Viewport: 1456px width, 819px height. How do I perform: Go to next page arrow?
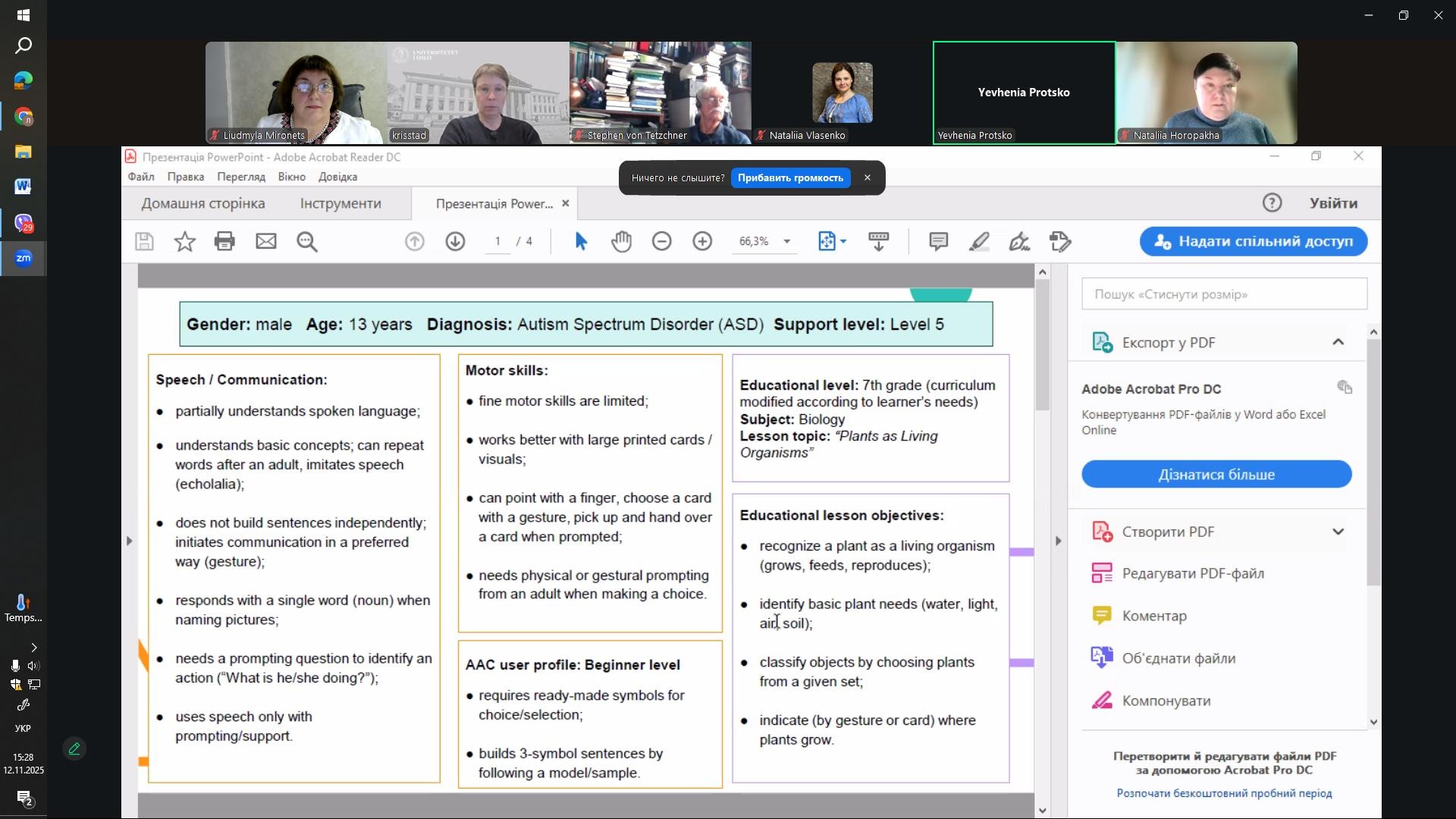coord(455,242)
